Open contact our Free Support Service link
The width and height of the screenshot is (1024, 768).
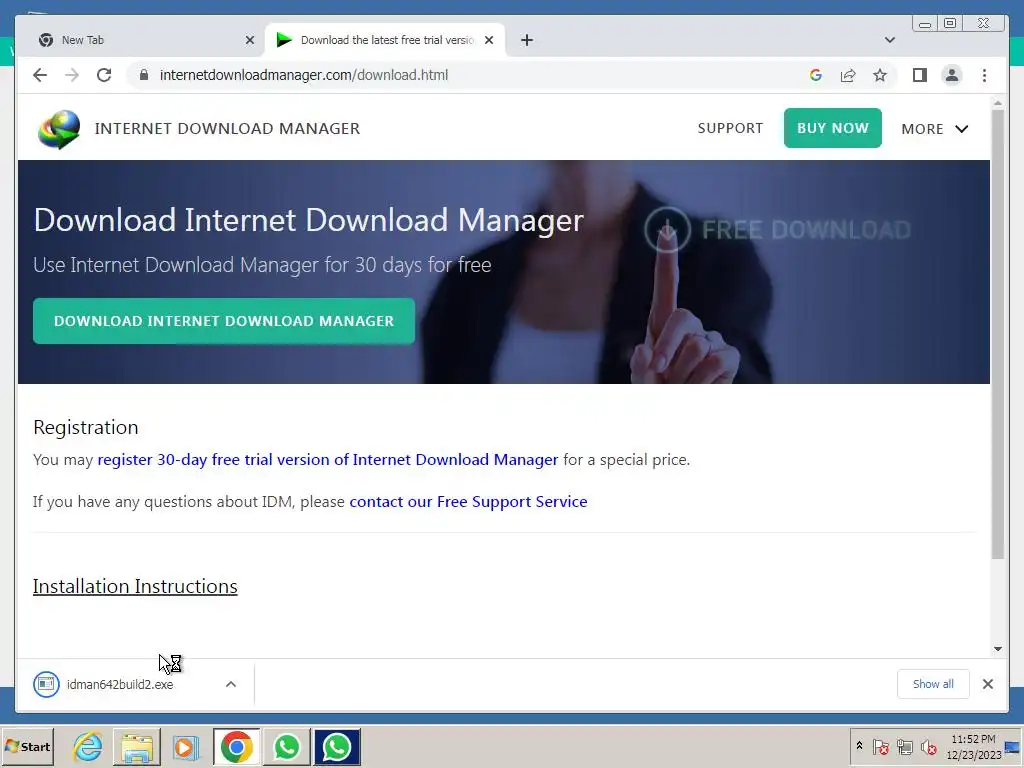(x=468, y=502)
